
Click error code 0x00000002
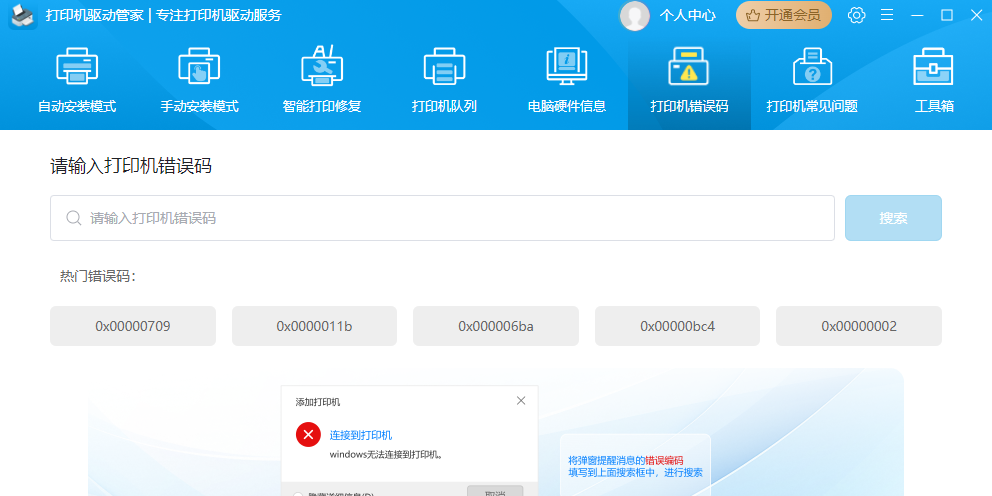(x=859, y=326)
